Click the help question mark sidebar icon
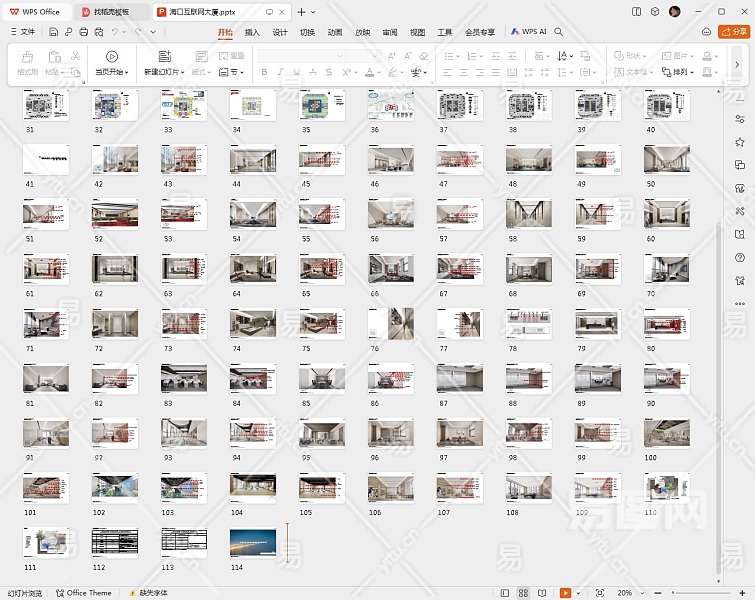The image size is (755, 600). click(x=740, y=257)
